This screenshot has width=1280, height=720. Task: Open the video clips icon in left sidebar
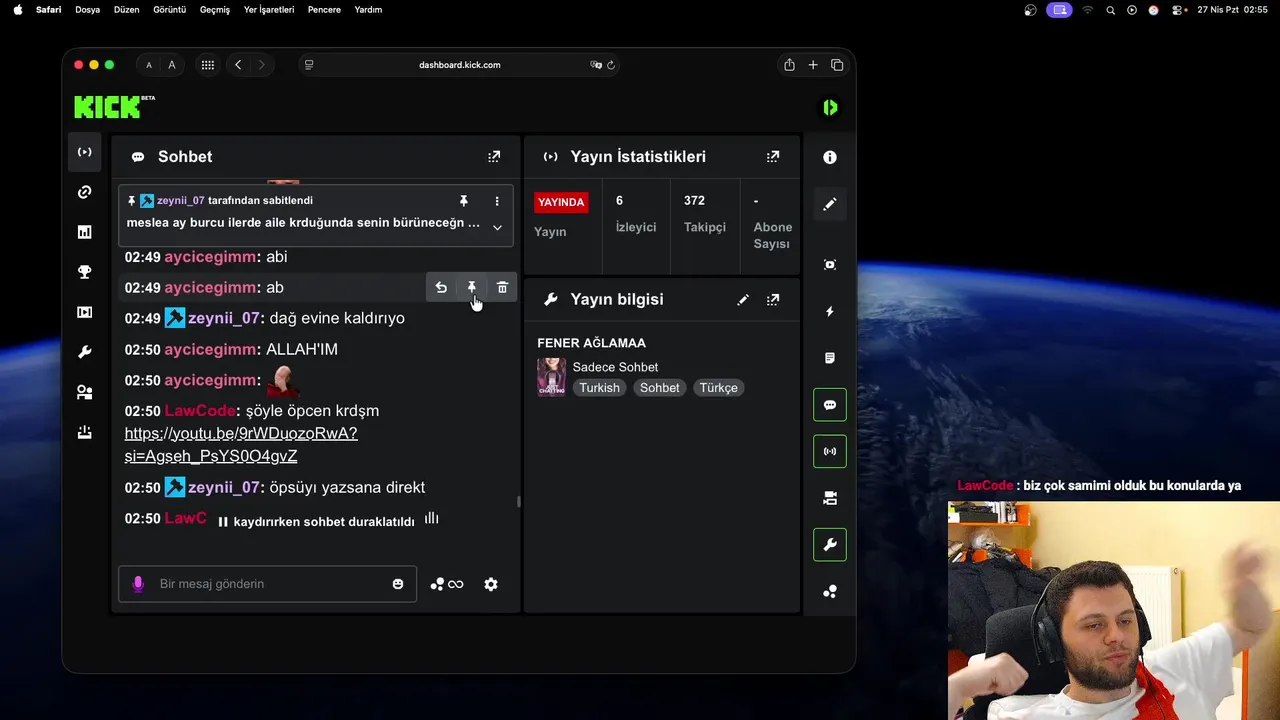[x=85, y=312]
